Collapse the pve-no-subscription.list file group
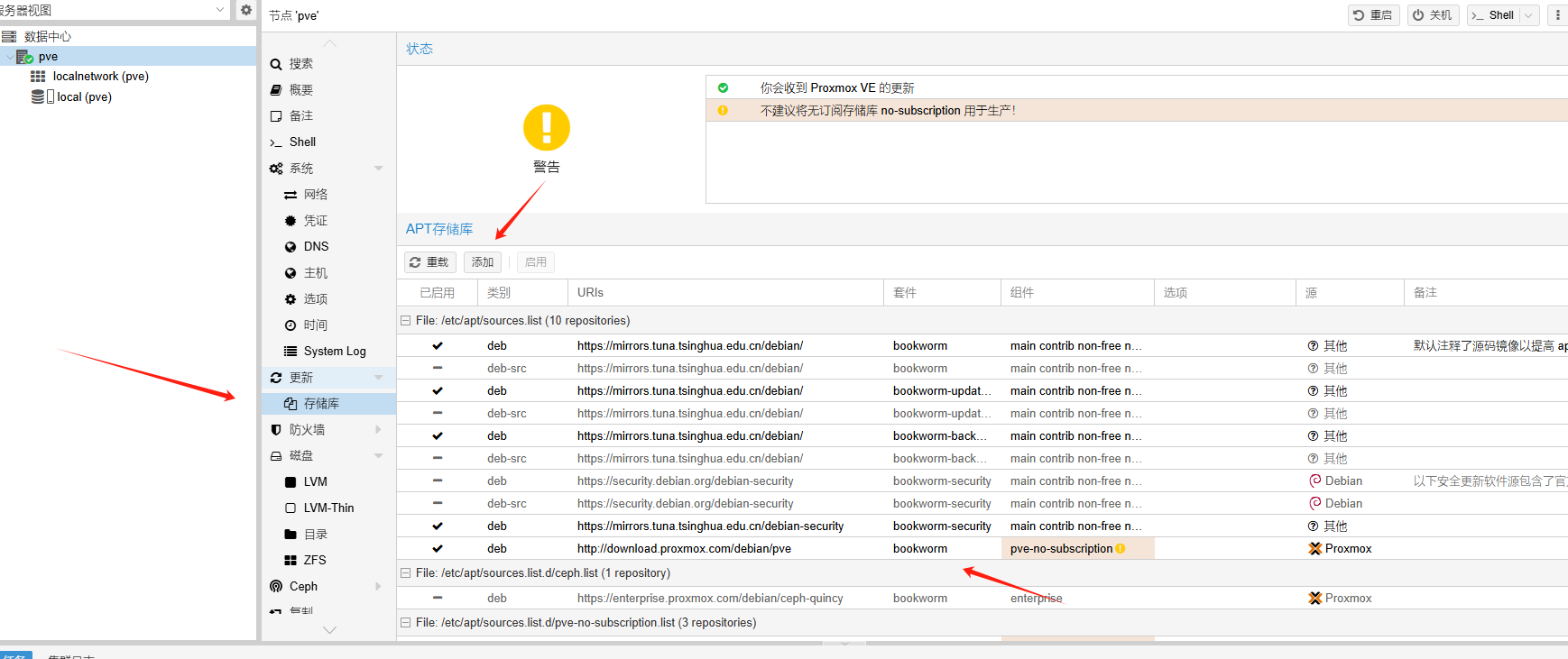The width and height of the screenshot is (1568, 659). (405, 623)
